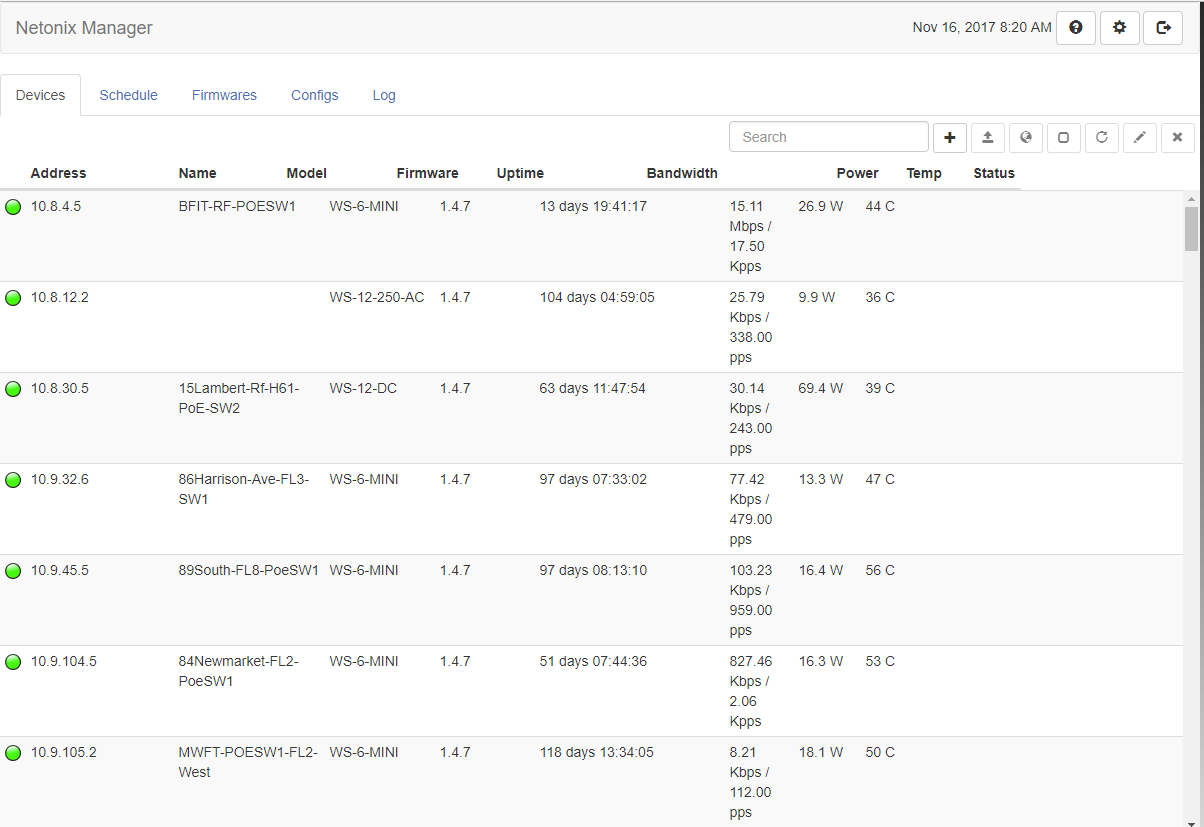Screen dimensions: 1204x827
Task: Click inside the Search field
Action: point(828,137)
